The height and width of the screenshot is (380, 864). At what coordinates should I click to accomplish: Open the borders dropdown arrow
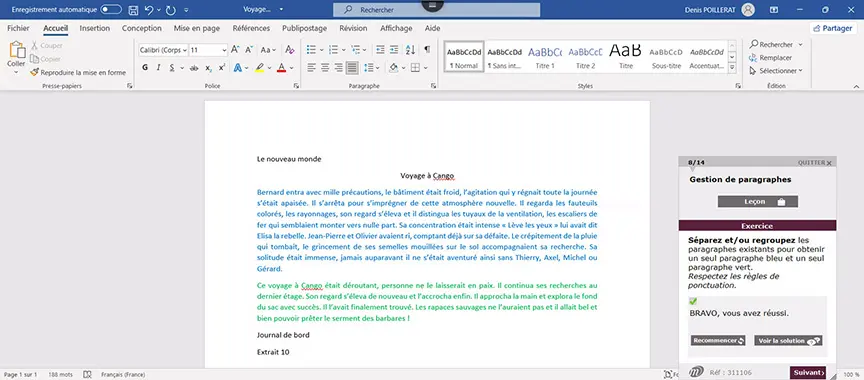(x=425, y=68)
